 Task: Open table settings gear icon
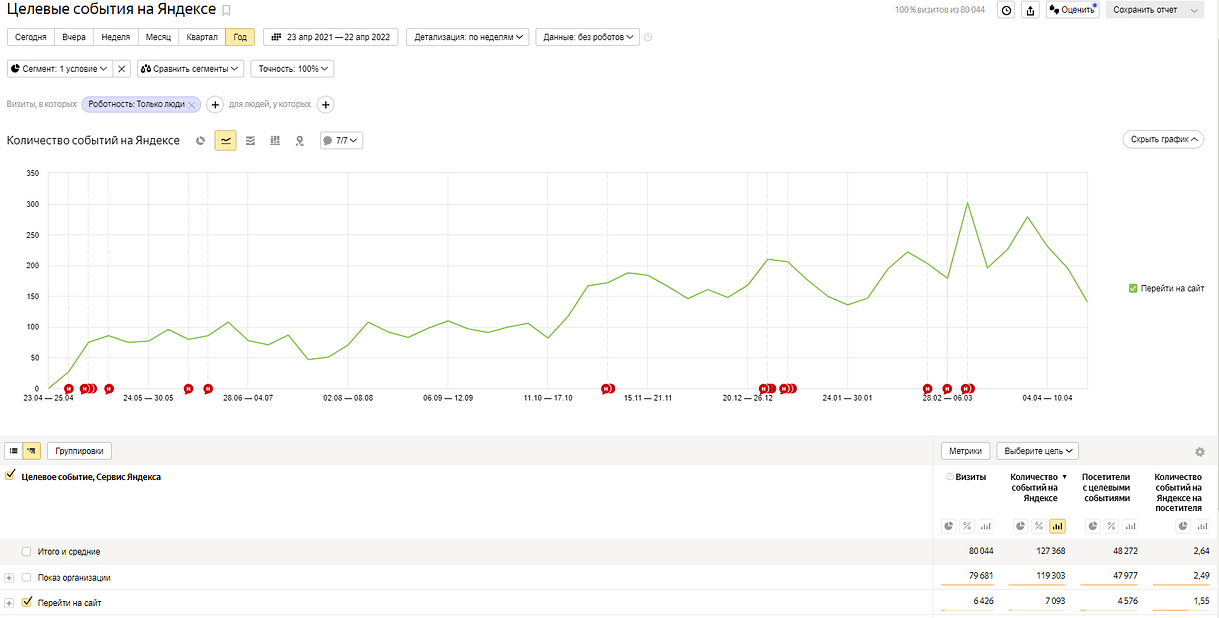coord(1200,452)
